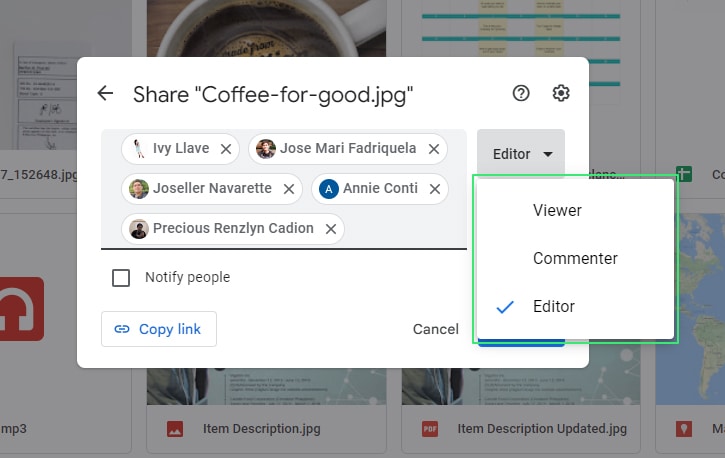The width and height of the screenshot is (725, 458).
Task: Select the coffee cup image thumbnail
Action: [266, 28]
